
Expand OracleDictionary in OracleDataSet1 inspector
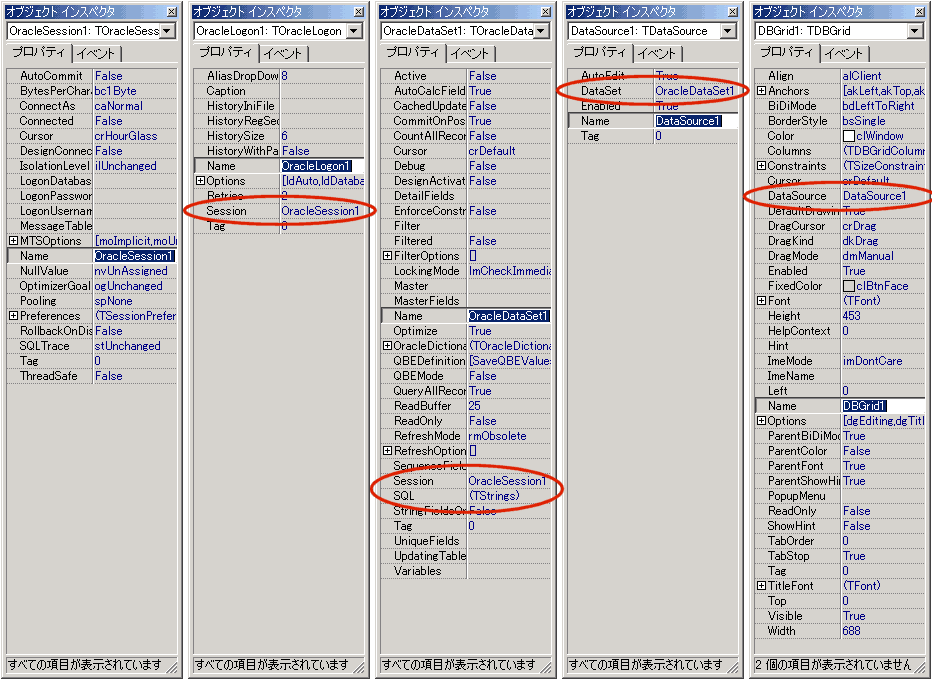(388, 345)
